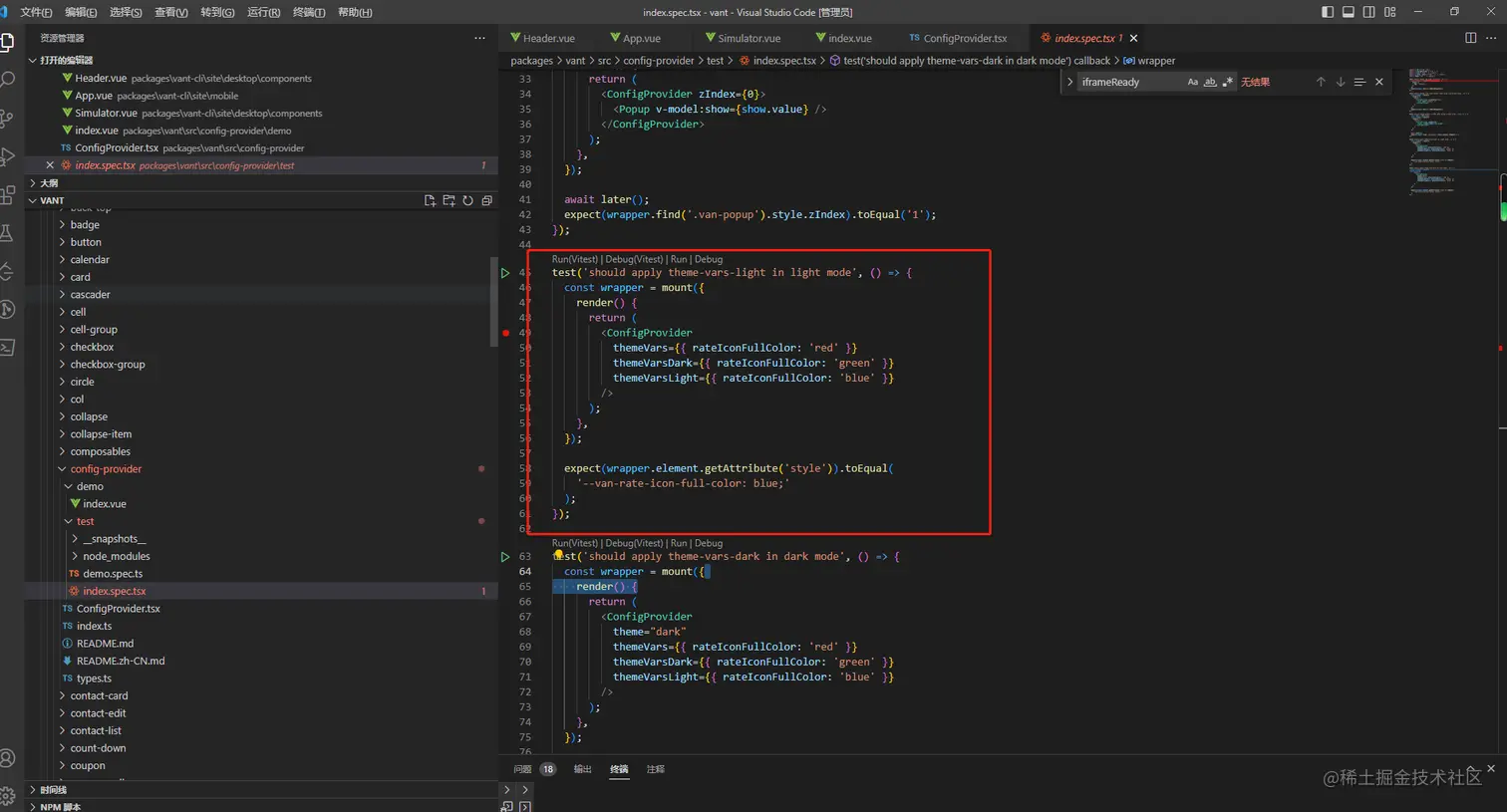Open the Edit (编辑) menu
1507x812 pixels.
[x=81, y=12]
